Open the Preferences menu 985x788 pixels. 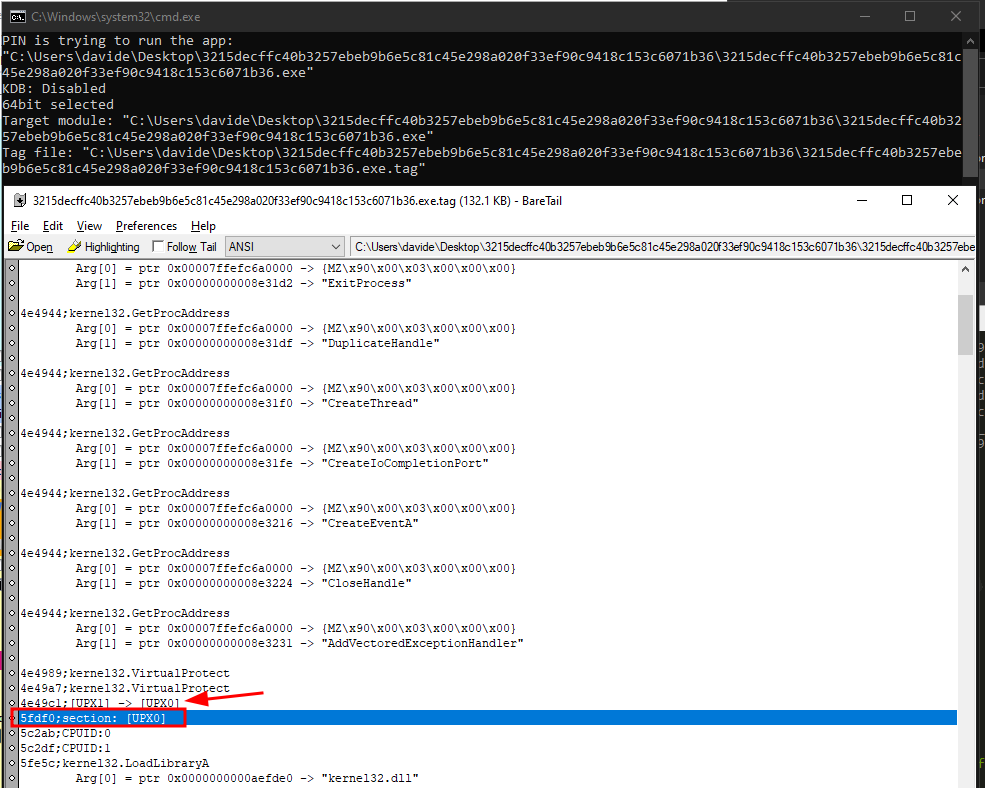point(146,226)
